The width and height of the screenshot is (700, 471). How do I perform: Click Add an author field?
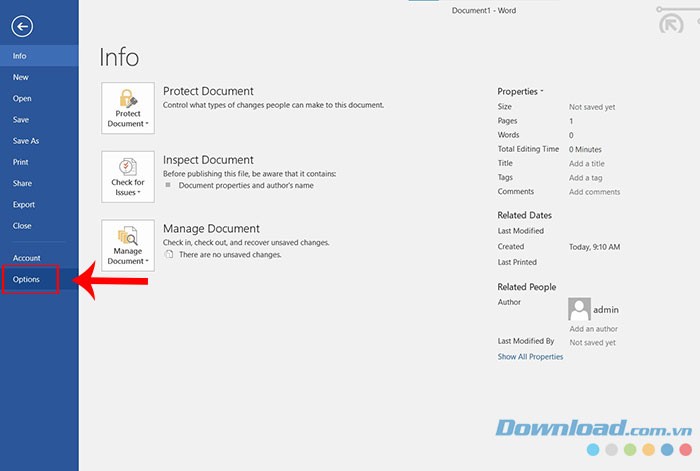[x=593, y=328]
